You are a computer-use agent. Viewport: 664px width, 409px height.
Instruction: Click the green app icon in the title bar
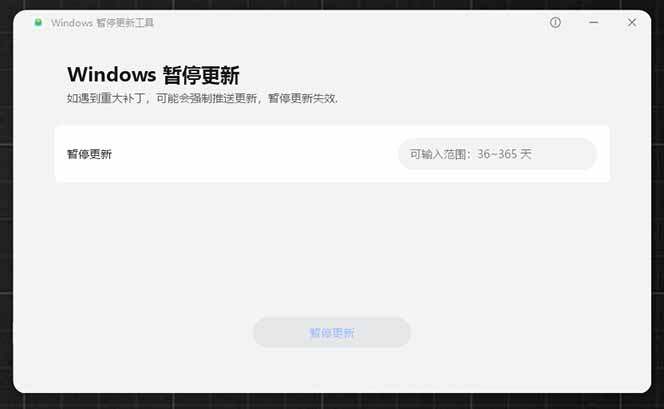[x=38, y=22]
